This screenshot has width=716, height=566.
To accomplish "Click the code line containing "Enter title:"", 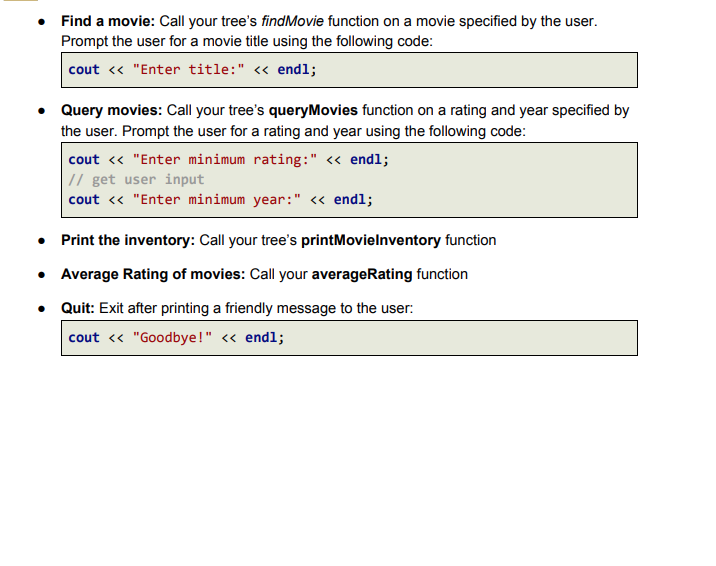I will [192, 70].
